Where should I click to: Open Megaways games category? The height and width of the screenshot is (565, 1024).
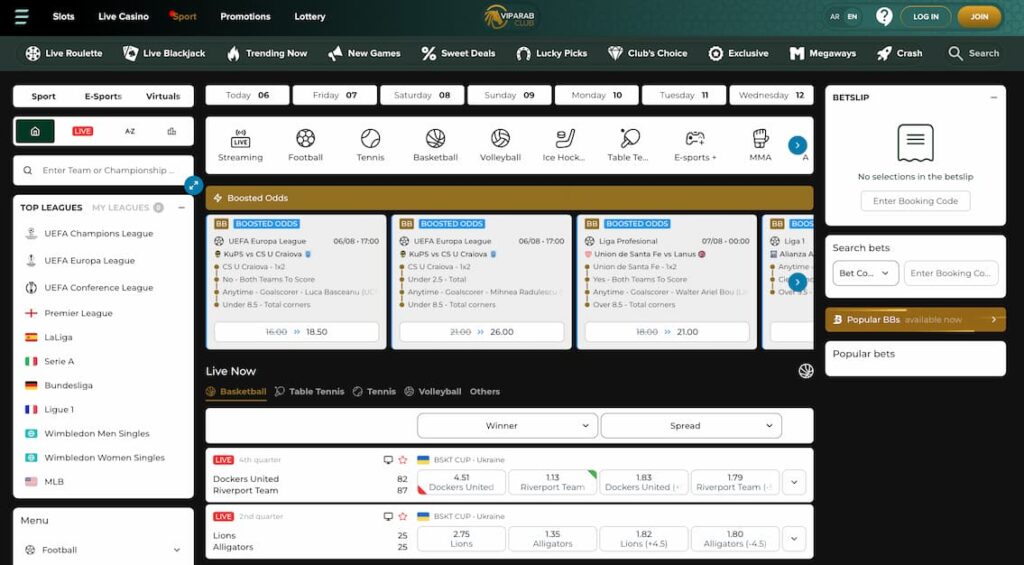(822, 54)
